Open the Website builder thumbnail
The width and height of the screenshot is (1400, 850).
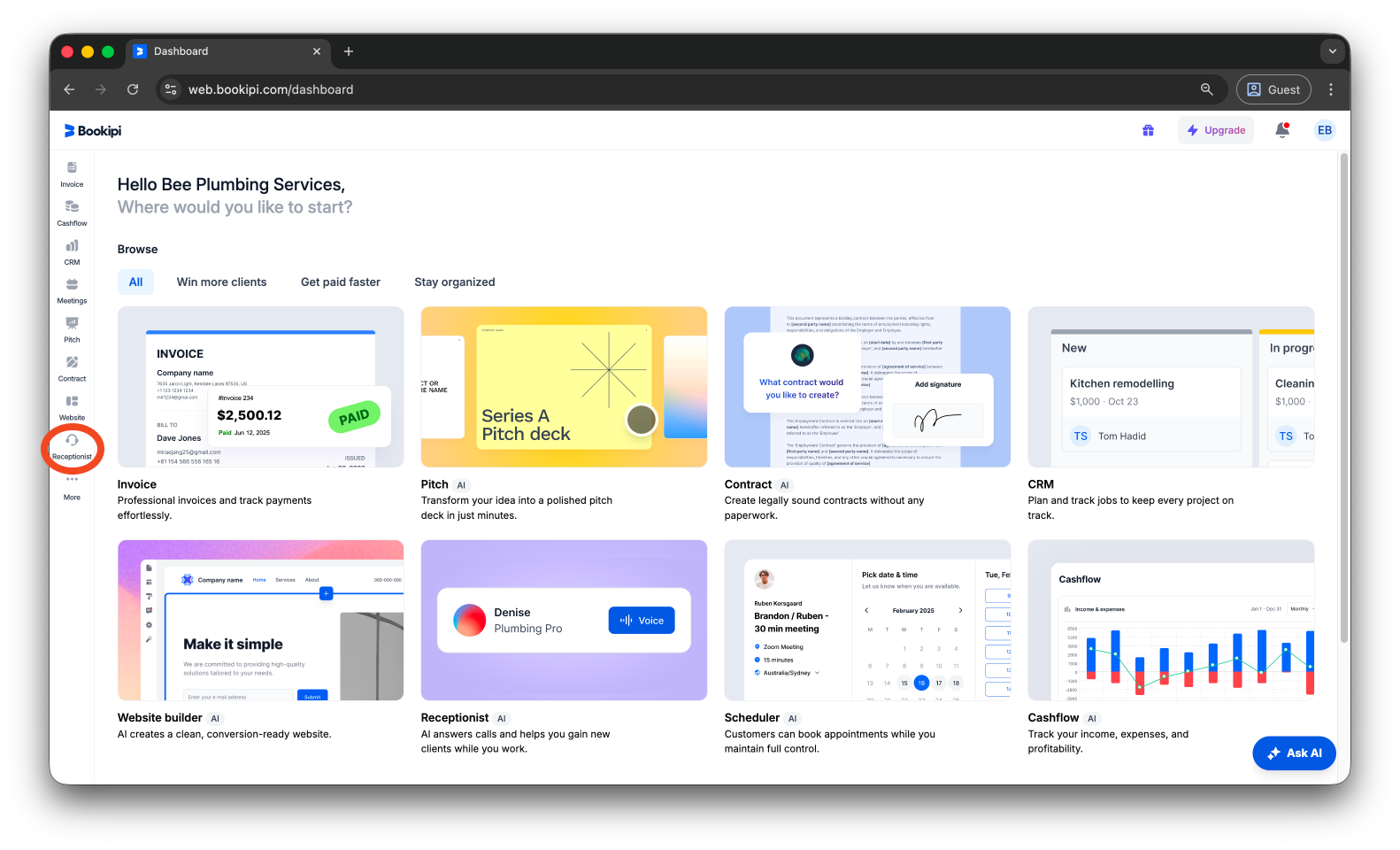[260, 621]
